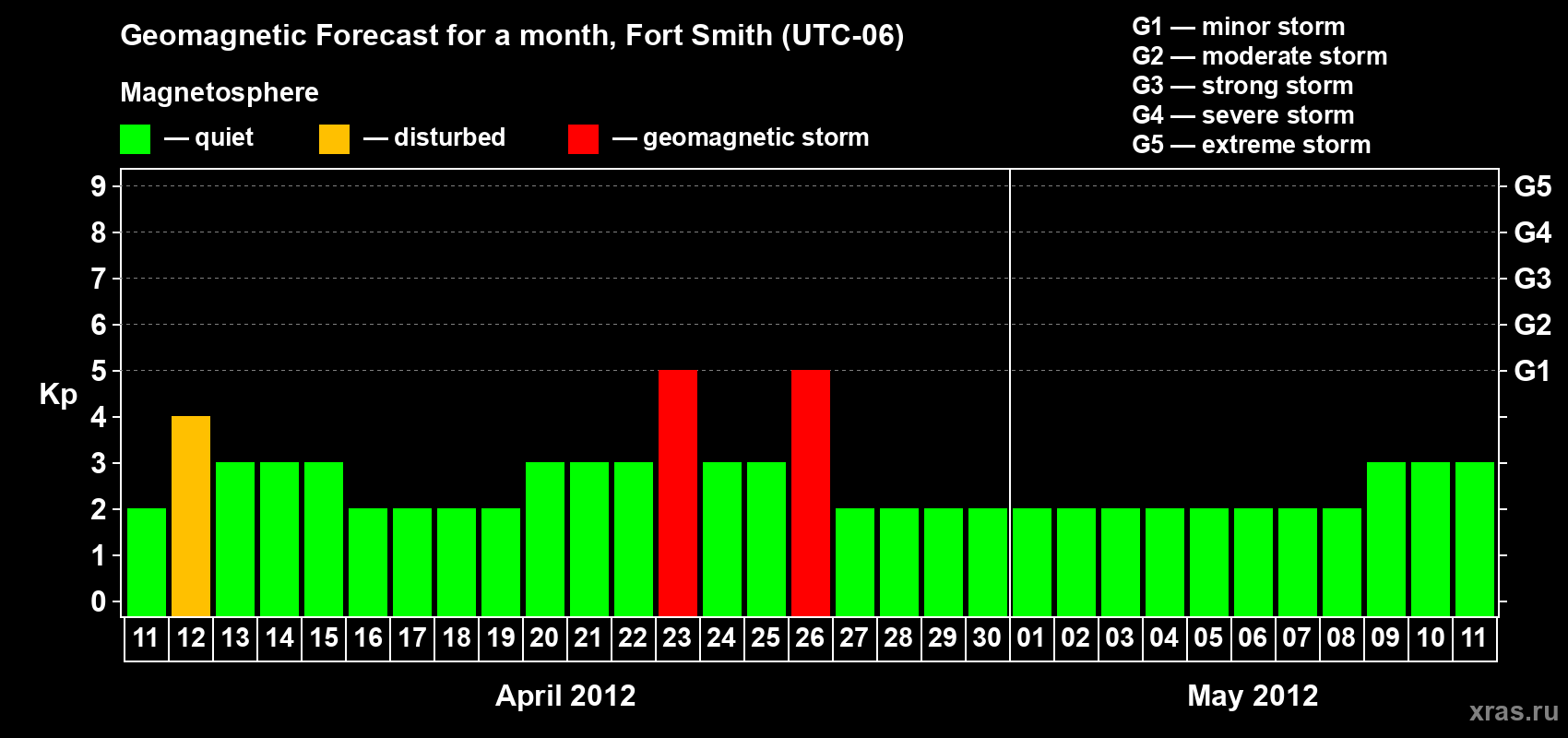The width and height of the screenshot is (1568, 738).
Task: Select the orange bar for April 12
Action: [x=191, y=516]
